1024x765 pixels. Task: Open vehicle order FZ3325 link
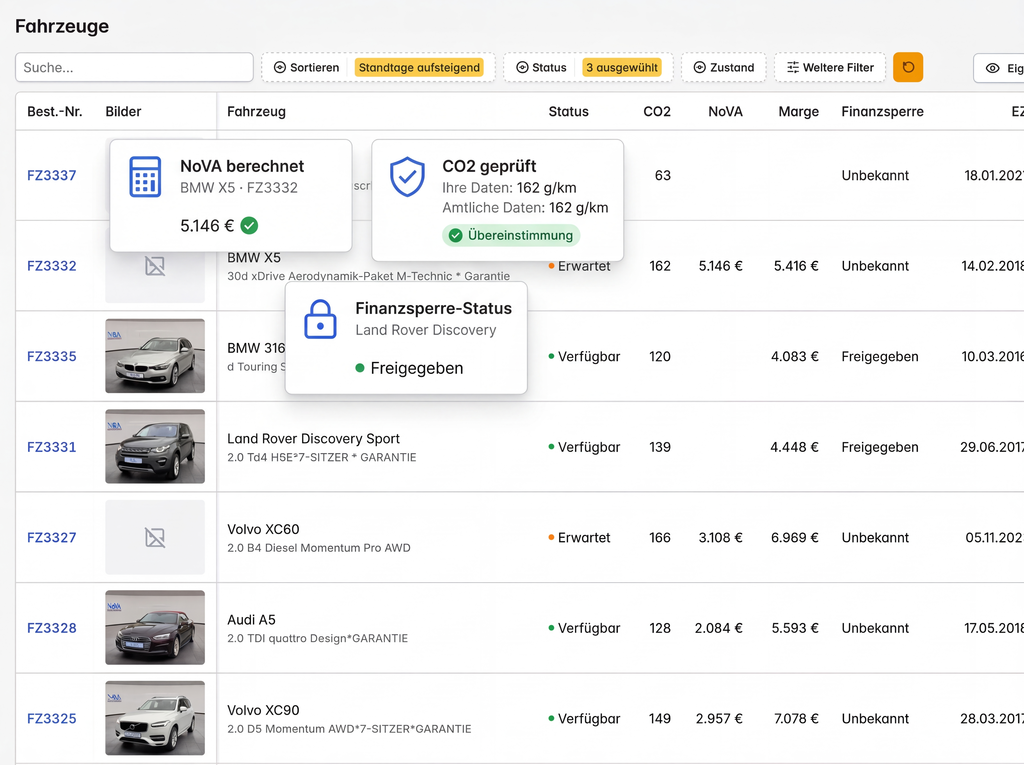pos(52,719)
